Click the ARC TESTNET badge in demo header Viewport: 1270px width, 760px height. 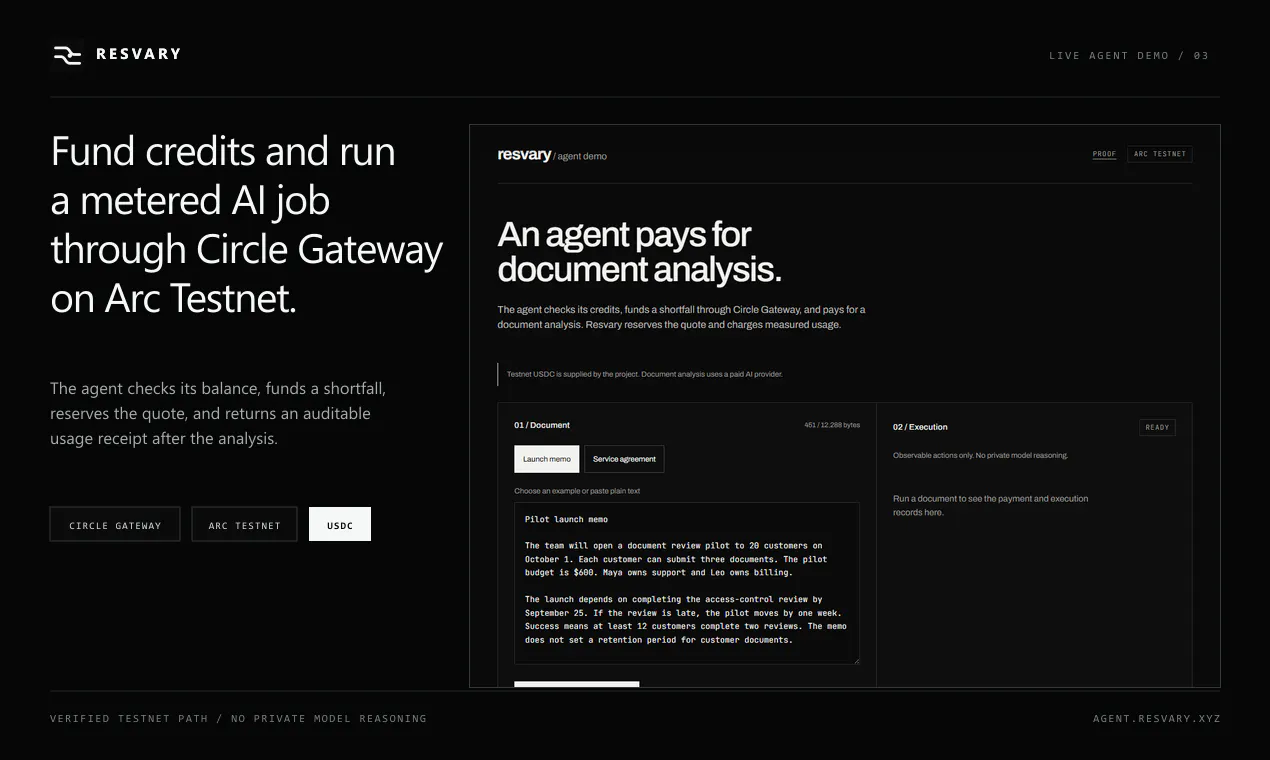[1160, 154]
